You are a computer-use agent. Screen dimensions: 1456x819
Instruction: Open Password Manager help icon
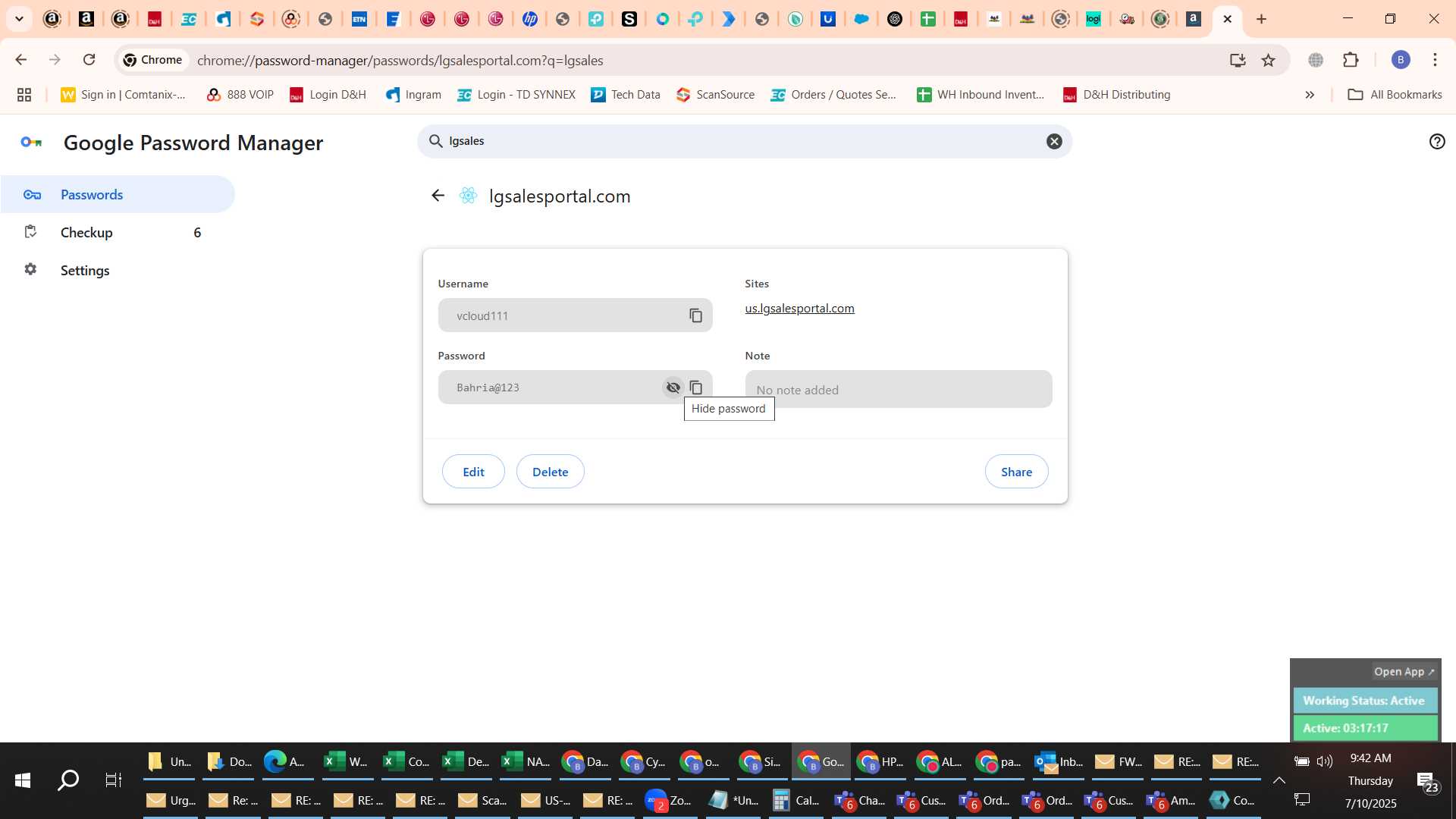tap(1437, 141)
